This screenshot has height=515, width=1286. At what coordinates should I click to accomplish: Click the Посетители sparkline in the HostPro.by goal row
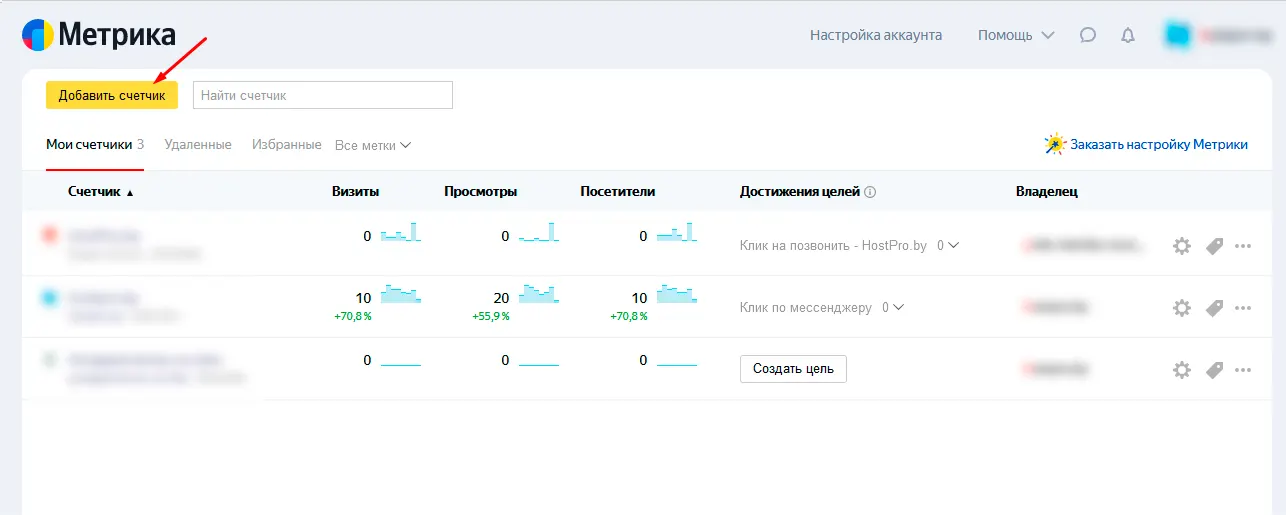(x=677, y=233)
